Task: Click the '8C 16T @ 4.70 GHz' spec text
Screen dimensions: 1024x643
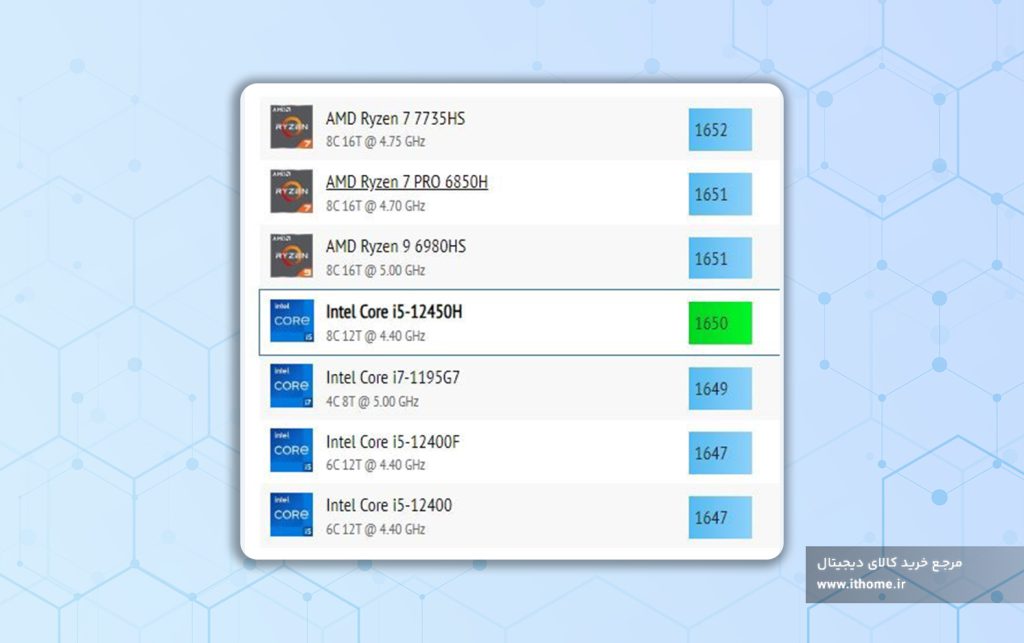Action: pyautogui.click(x=376, y=206)
